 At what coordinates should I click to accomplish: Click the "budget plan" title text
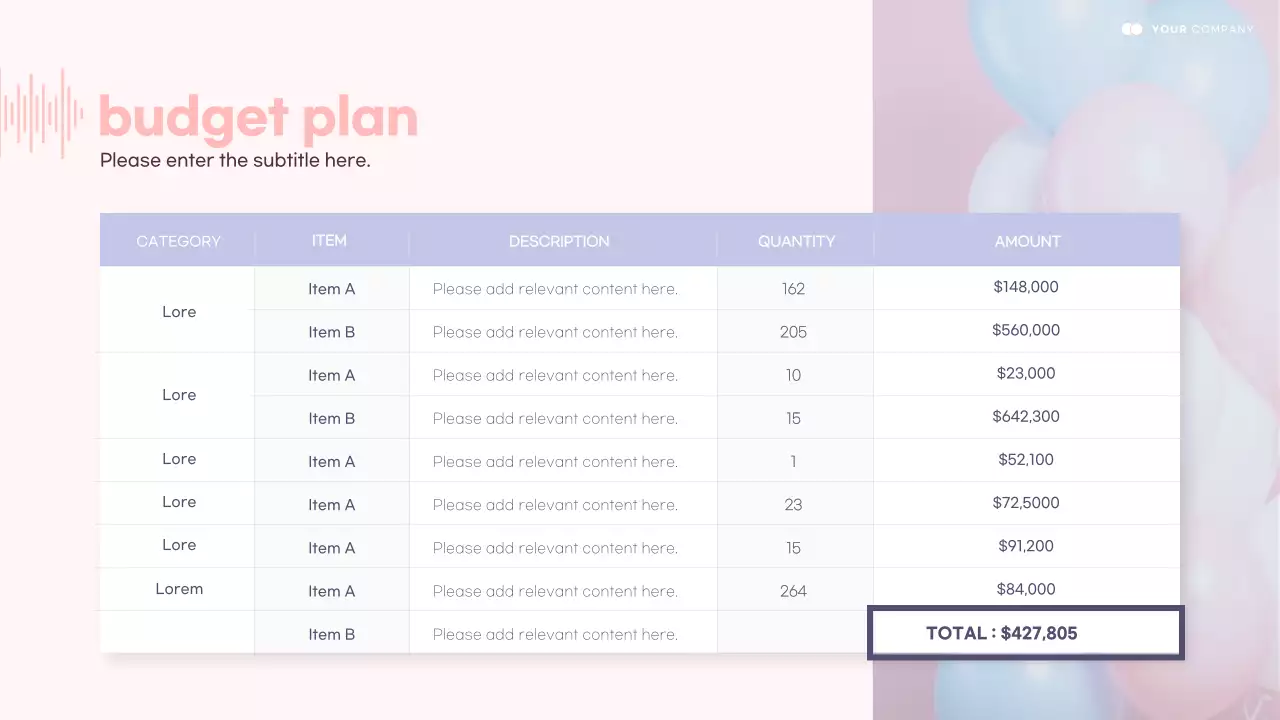pyautogui.click(x=258, y=118)
